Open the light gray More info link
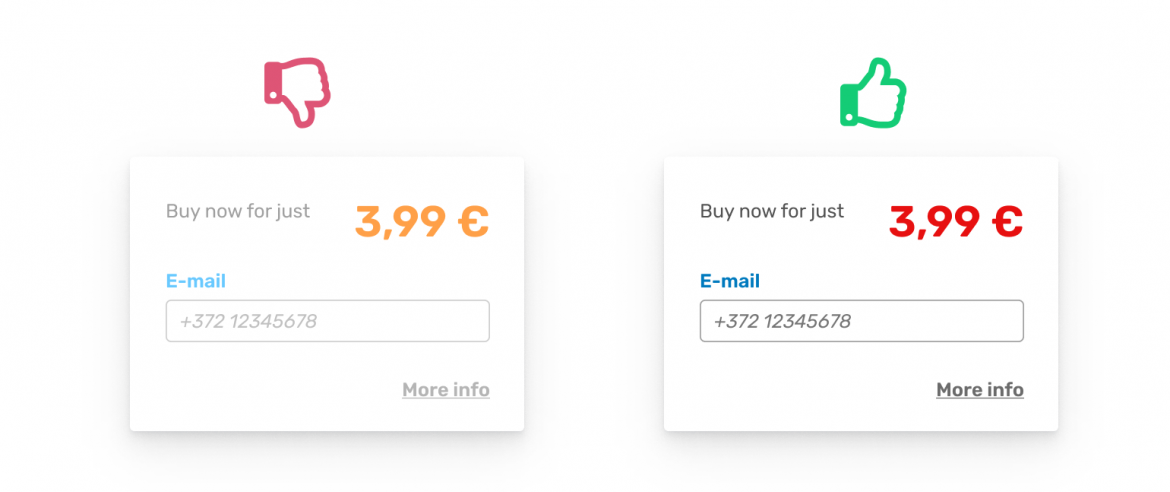The image size is (1170, 492). click(446, 390)
